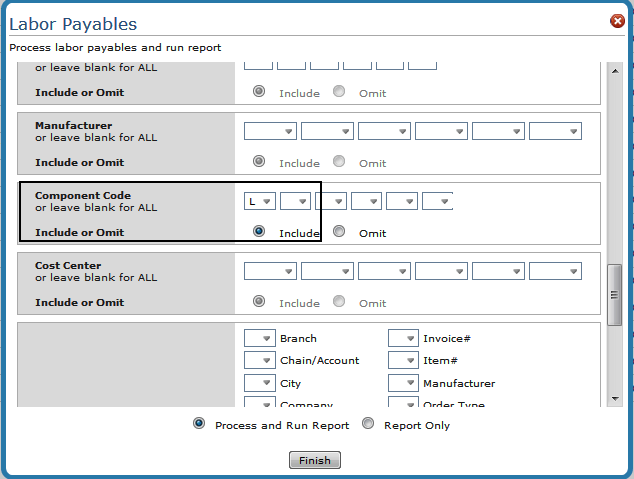Close the Labor Payables dialog
This screenshot has height=479, width=634.
617,22
